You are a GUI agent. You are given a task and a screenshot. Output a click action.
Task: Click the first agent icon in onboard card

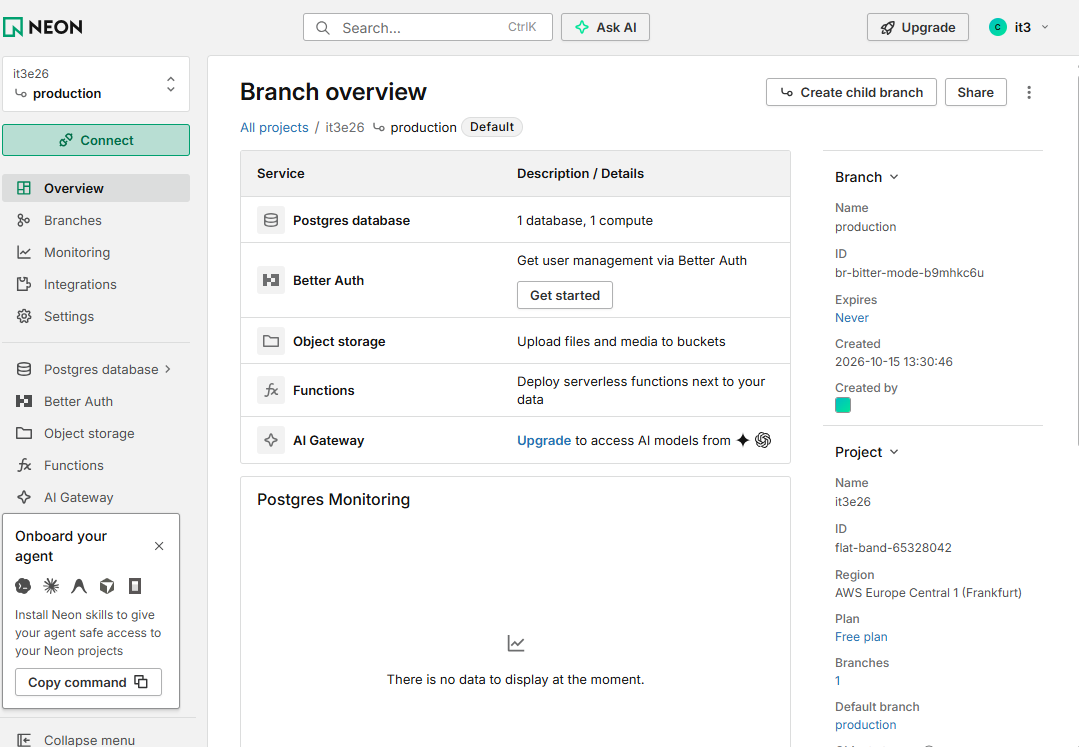point(23,586)
